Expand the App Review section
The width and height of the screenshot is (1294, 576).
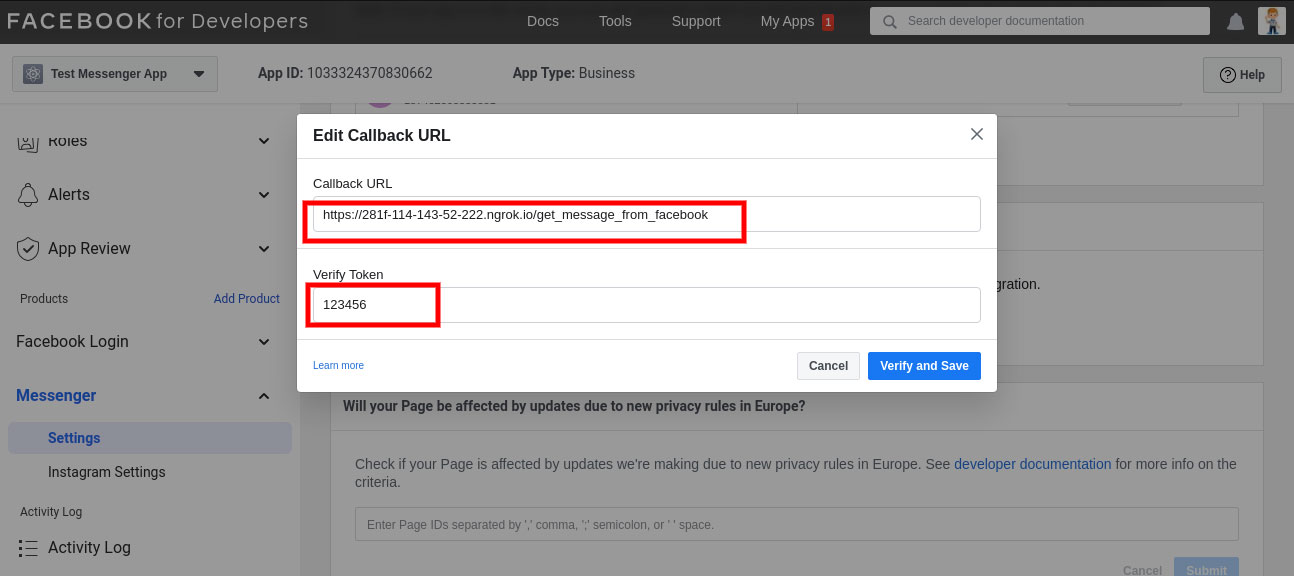264,249
